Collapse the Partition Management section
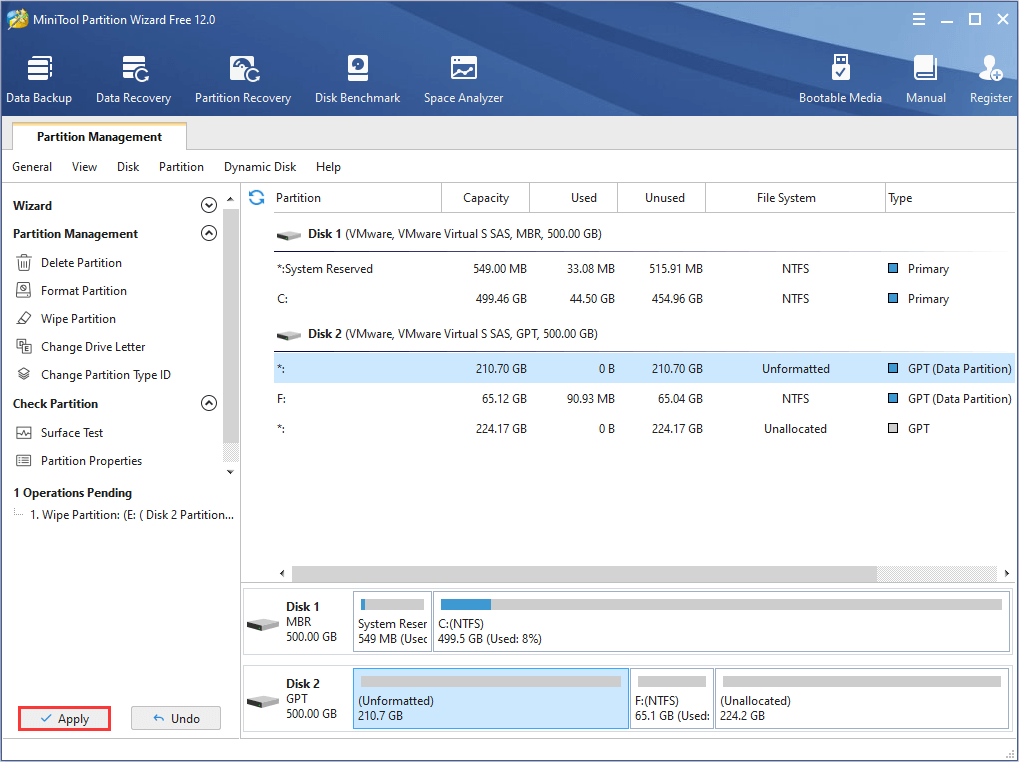This screenshot has height=762, width=1019. (209, 233)
